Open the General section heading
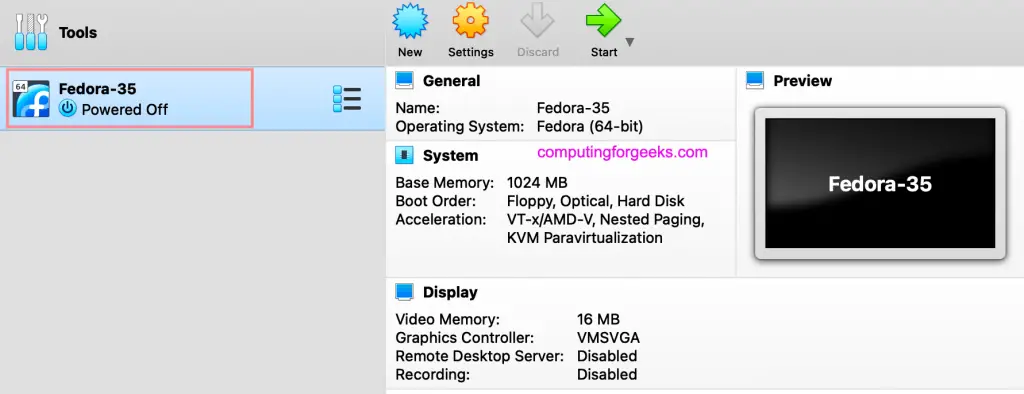 click(451, 81)
